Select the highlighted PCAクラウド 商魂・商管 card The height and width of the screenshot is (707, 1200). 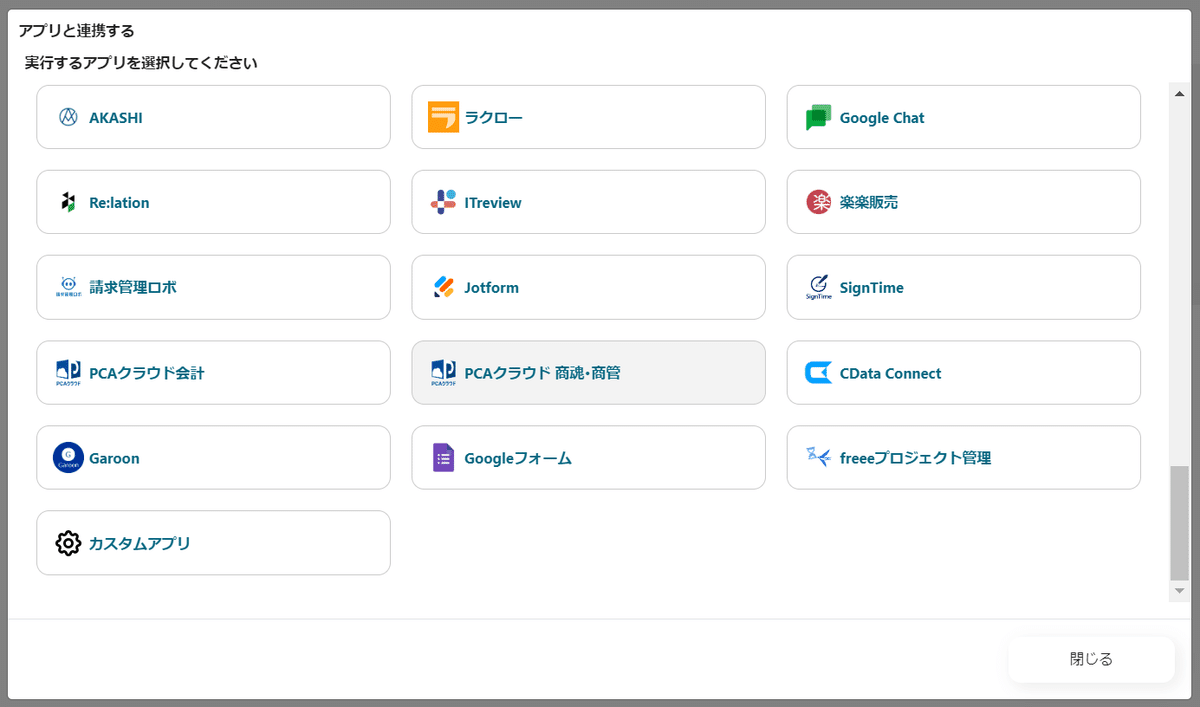tap(588, 372)
